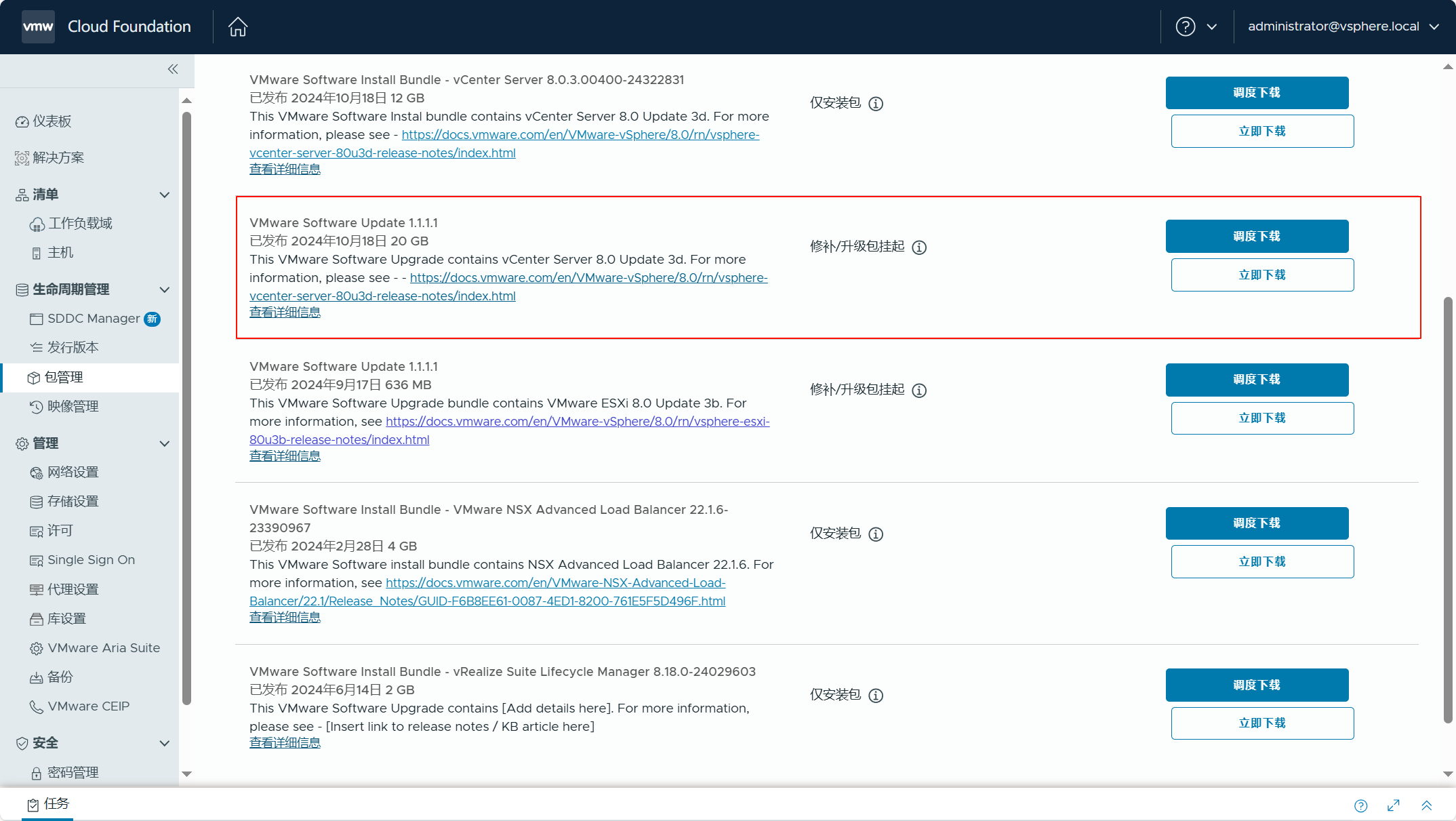Click 立即下载 for NSX Load Balancer bundle
The width and height of the screenshot is (1456, 821).
(1262, 562)
